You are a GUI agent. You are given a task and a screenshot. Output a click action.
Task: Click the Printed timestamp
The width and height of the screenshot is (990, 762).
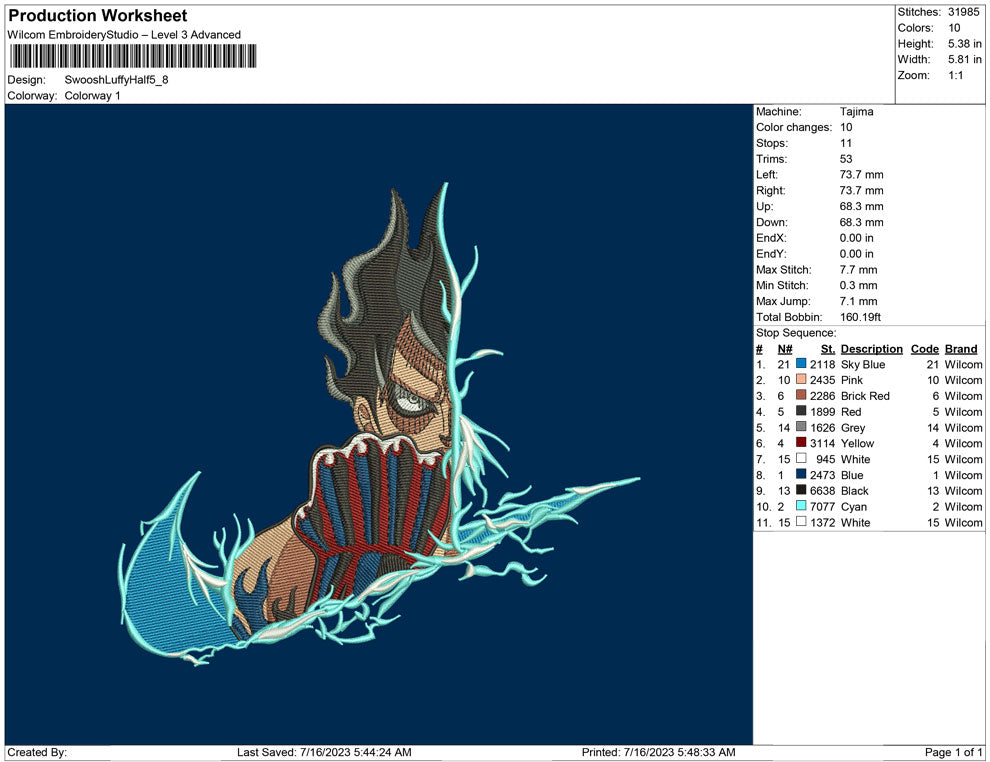pos(659,752)
